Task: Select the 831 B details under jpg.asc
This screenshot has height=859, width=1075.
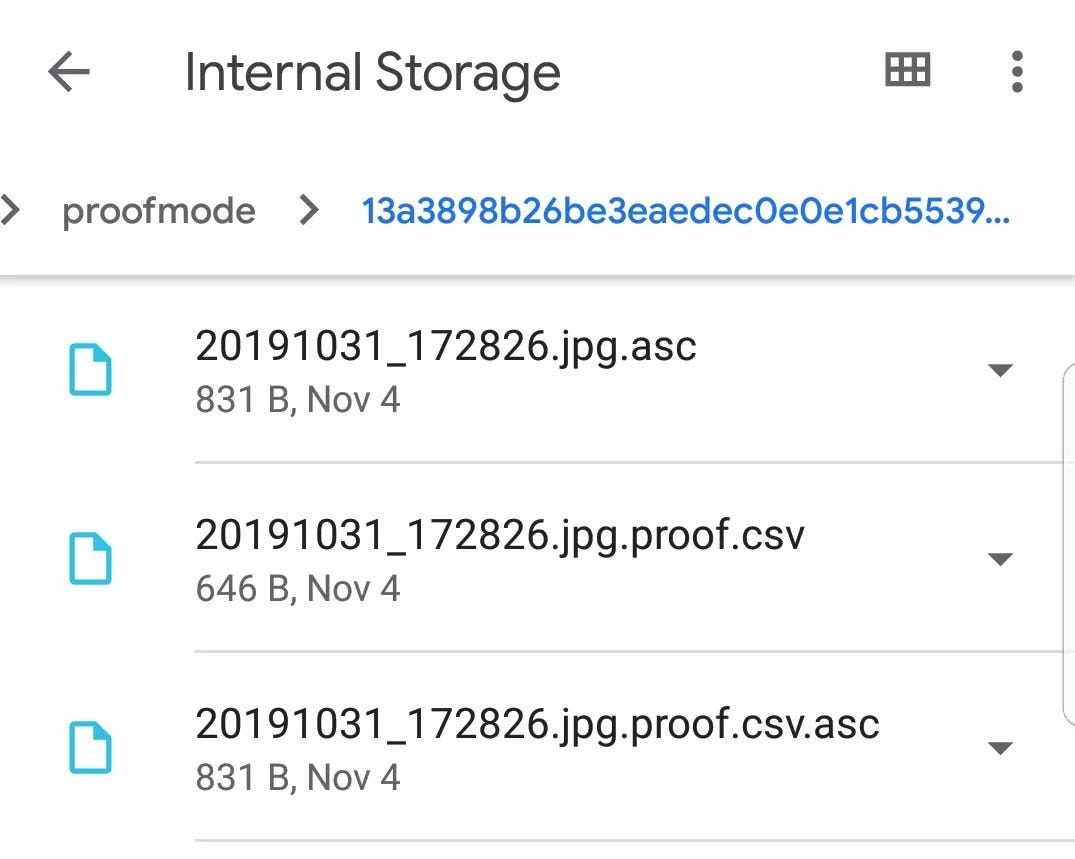Action: click(298, 400)
